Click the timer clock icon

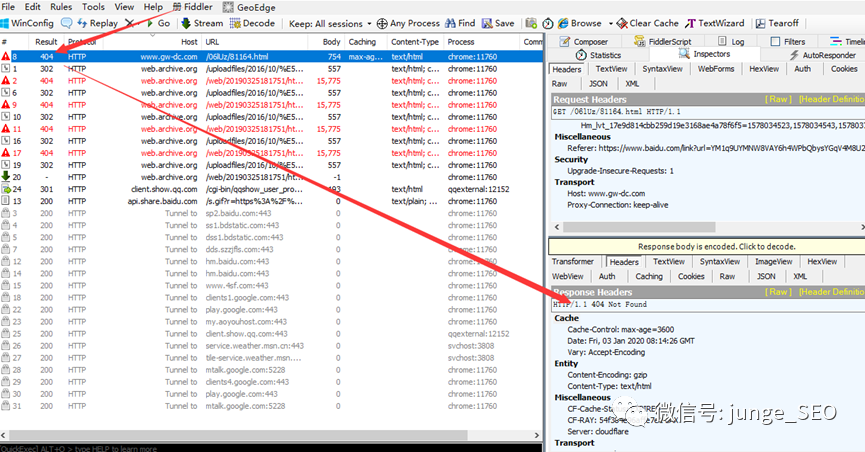pyautogui.click(x=548, y=23)
